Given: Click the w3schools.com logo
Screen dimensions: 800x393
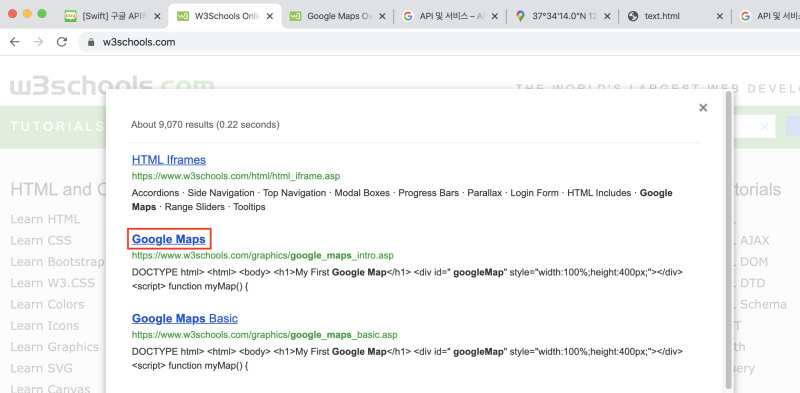Looking at the screenshot, I should point(112,86).
